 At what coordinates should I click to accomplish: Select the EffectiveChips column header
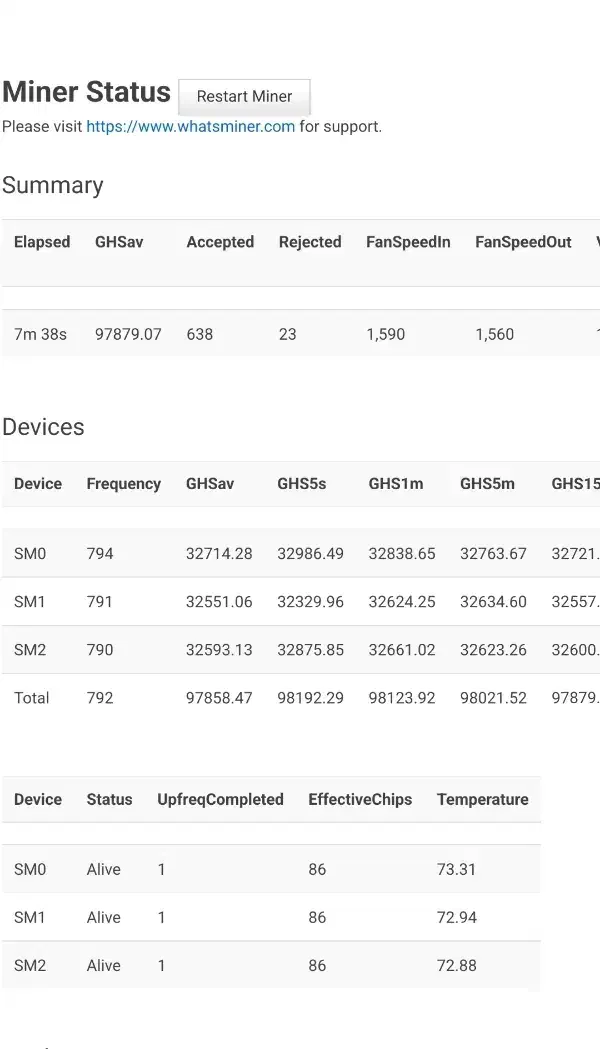360,800
